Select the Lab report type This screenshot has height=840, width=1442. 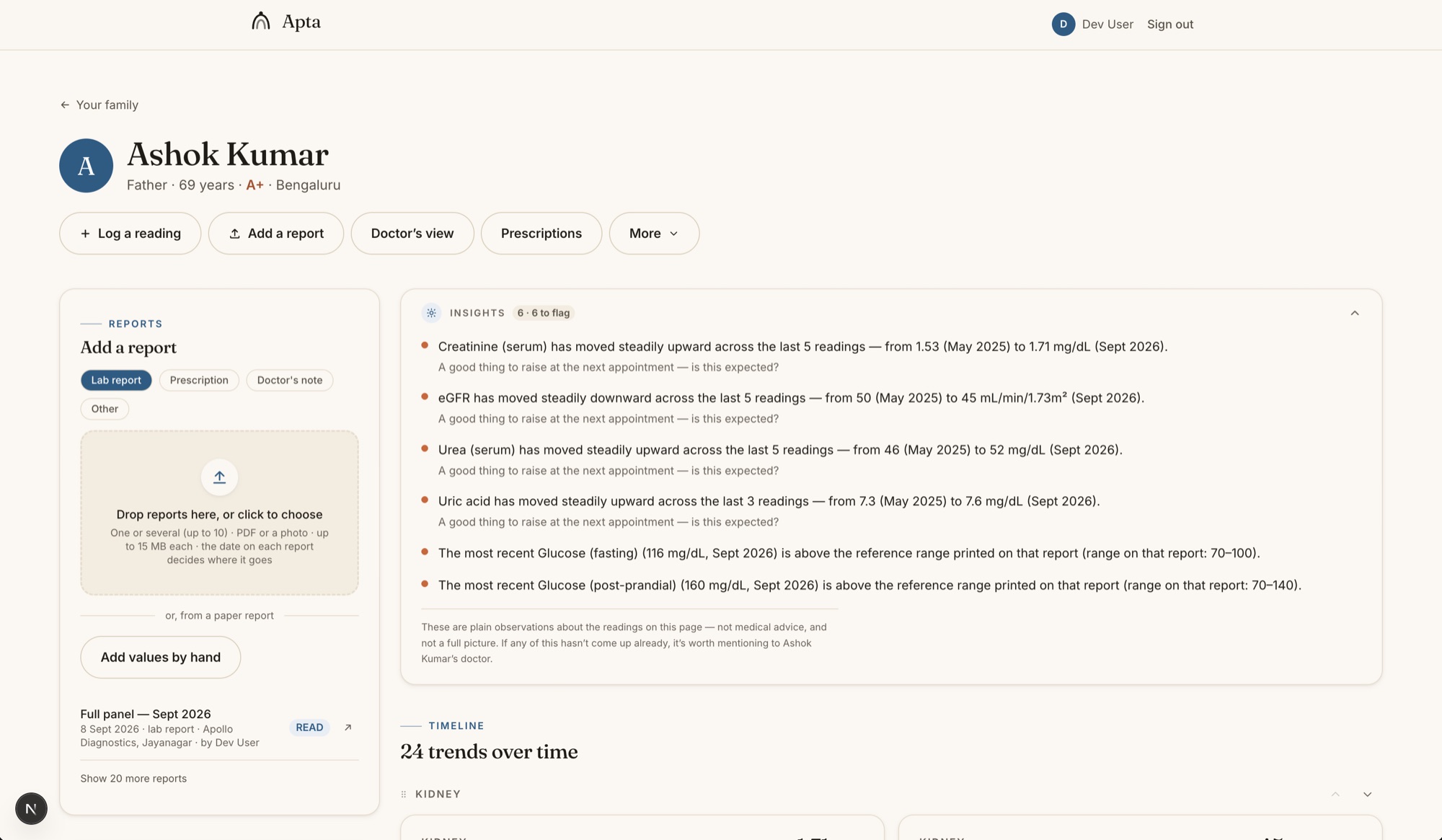coord(116,380)
